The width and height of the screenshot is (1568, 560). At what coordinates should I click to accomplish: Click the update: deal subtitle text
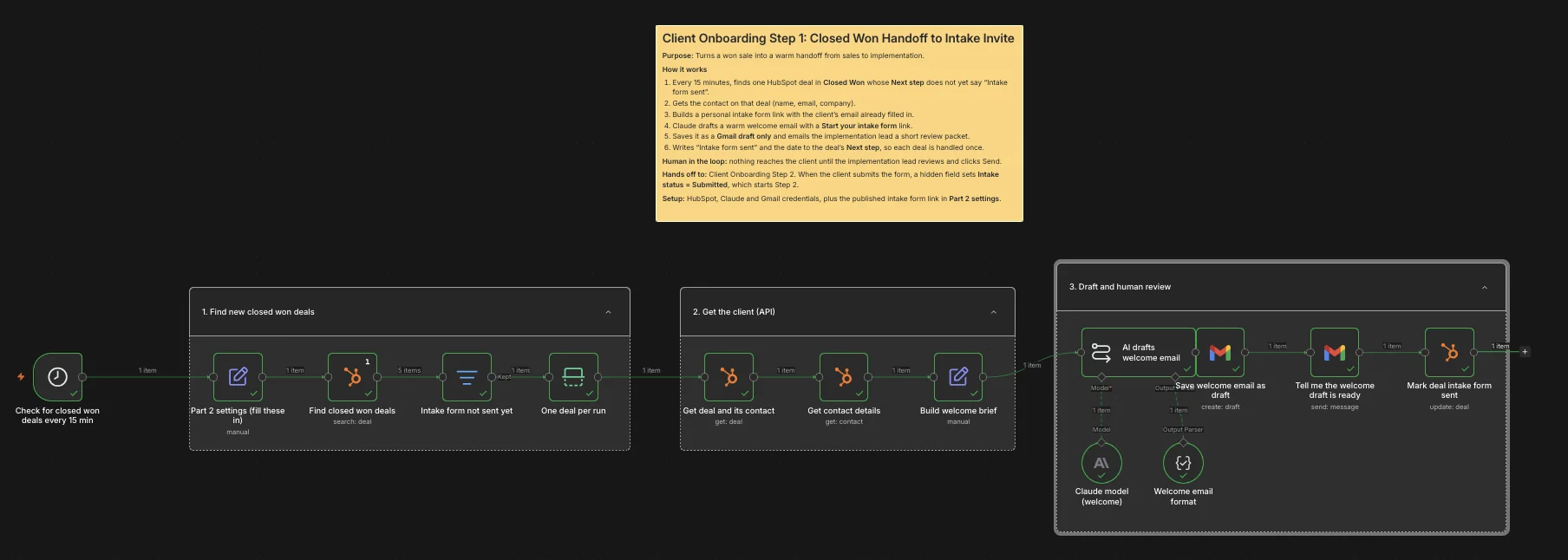[x=1449, y=407]
